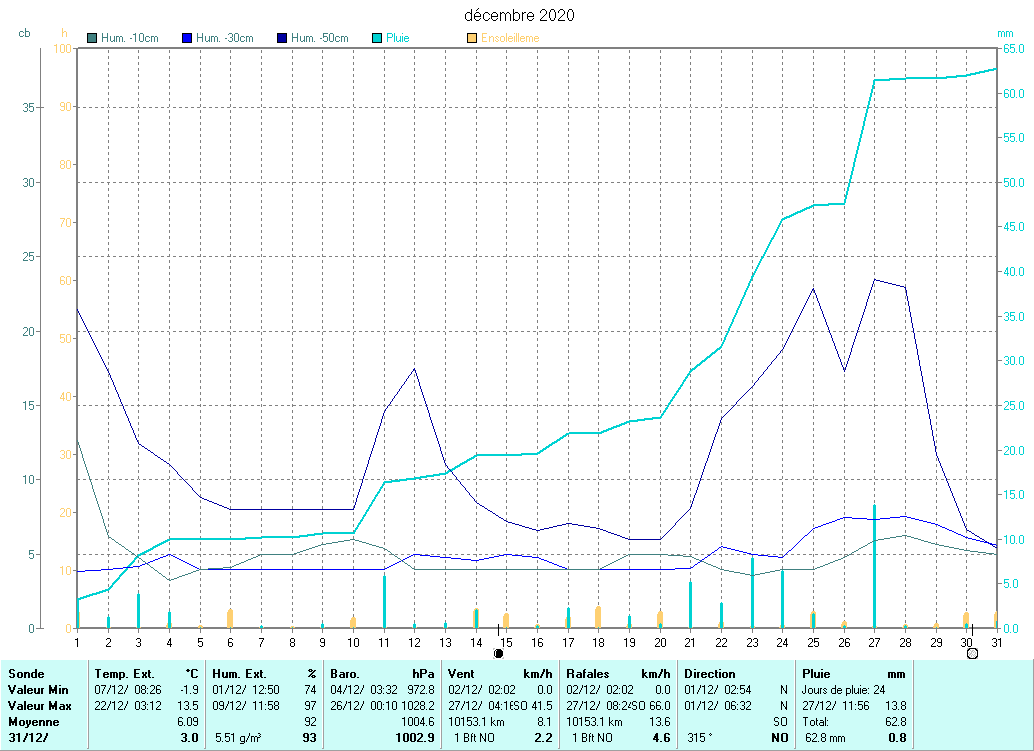1034x751 pixels.
Task: Select the Temp. Ext. column header
Action: 125,674
